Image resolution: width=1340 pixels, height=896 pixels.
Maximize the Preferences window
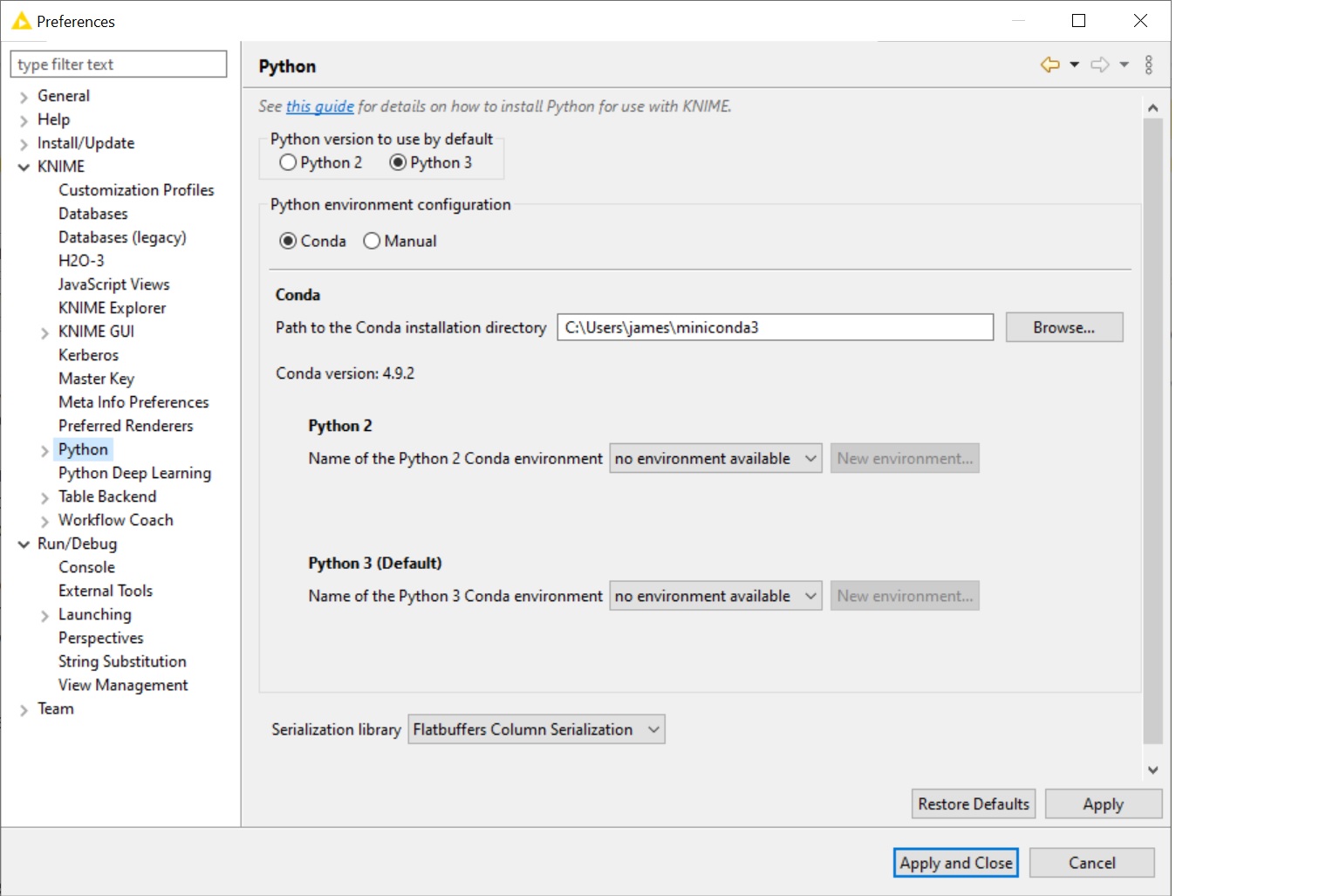tap(1079, 21)
